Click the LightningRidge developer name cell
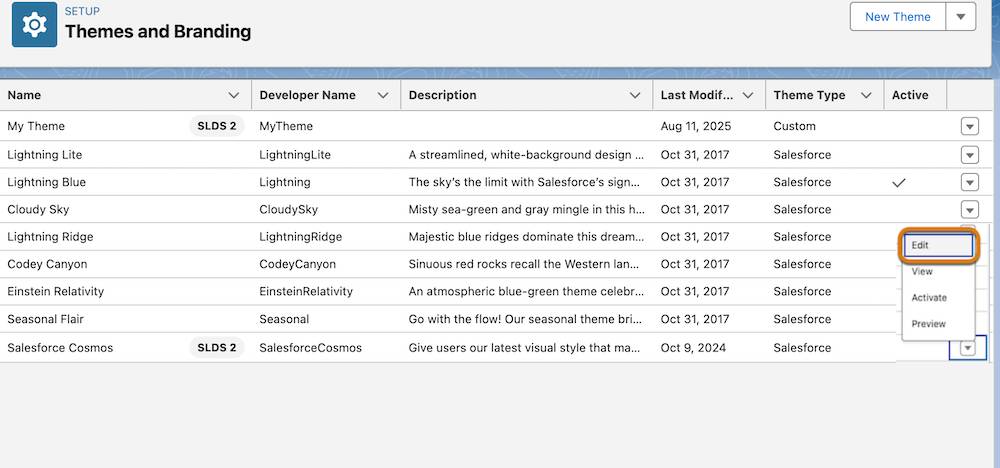The height and width of the screenshot is (468, 1000). (326, 237)
